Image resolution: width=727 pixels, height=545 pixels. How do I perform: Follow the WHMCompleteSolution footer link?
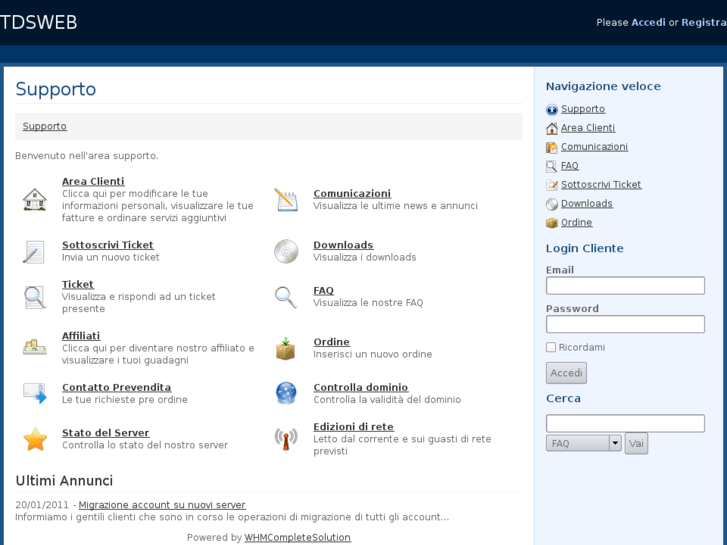(x=297, y=537)
